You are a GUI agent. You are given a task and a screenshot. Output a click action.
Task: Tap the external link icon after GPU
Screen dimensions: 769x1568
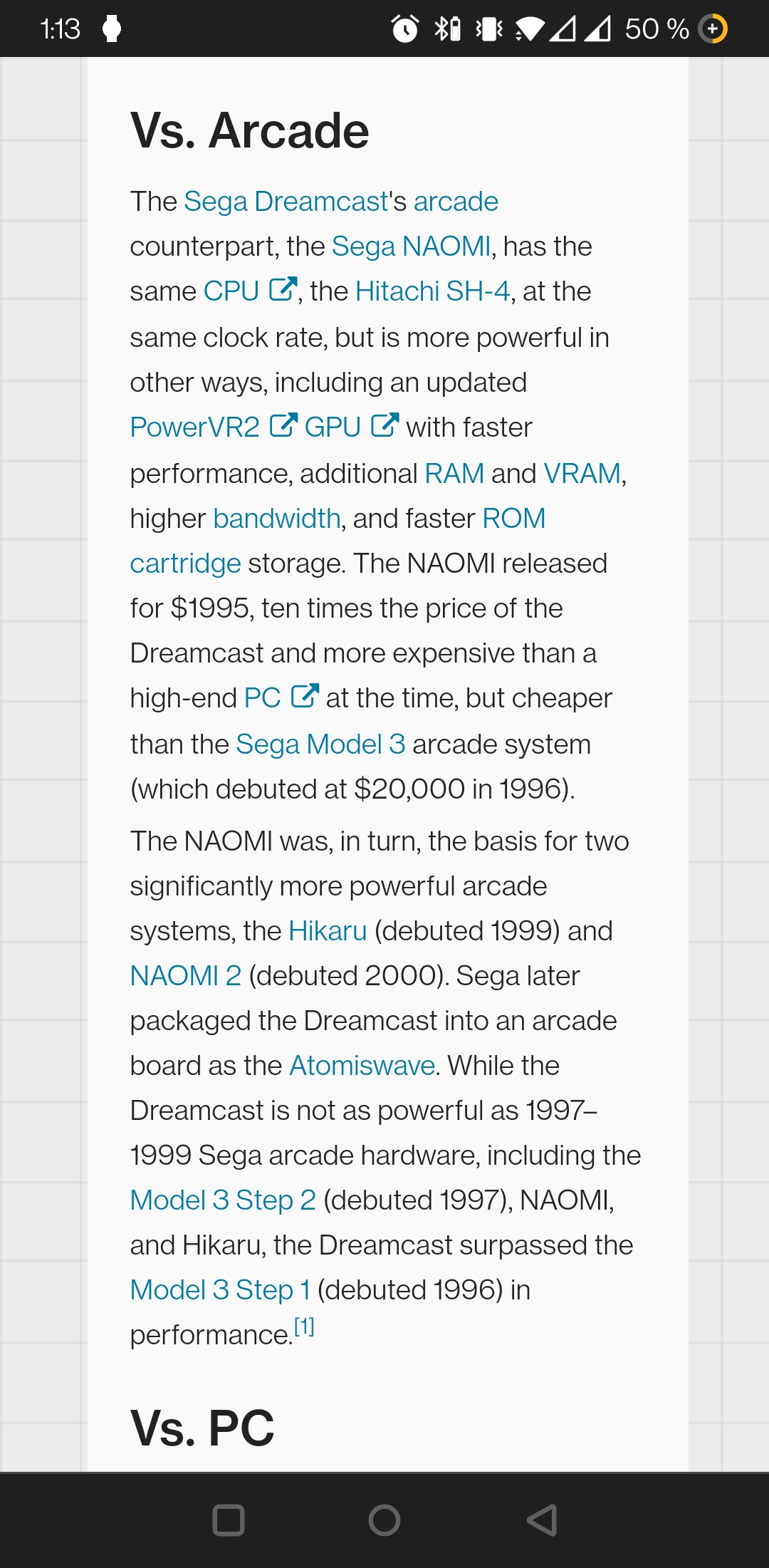[x=385, y=425]
